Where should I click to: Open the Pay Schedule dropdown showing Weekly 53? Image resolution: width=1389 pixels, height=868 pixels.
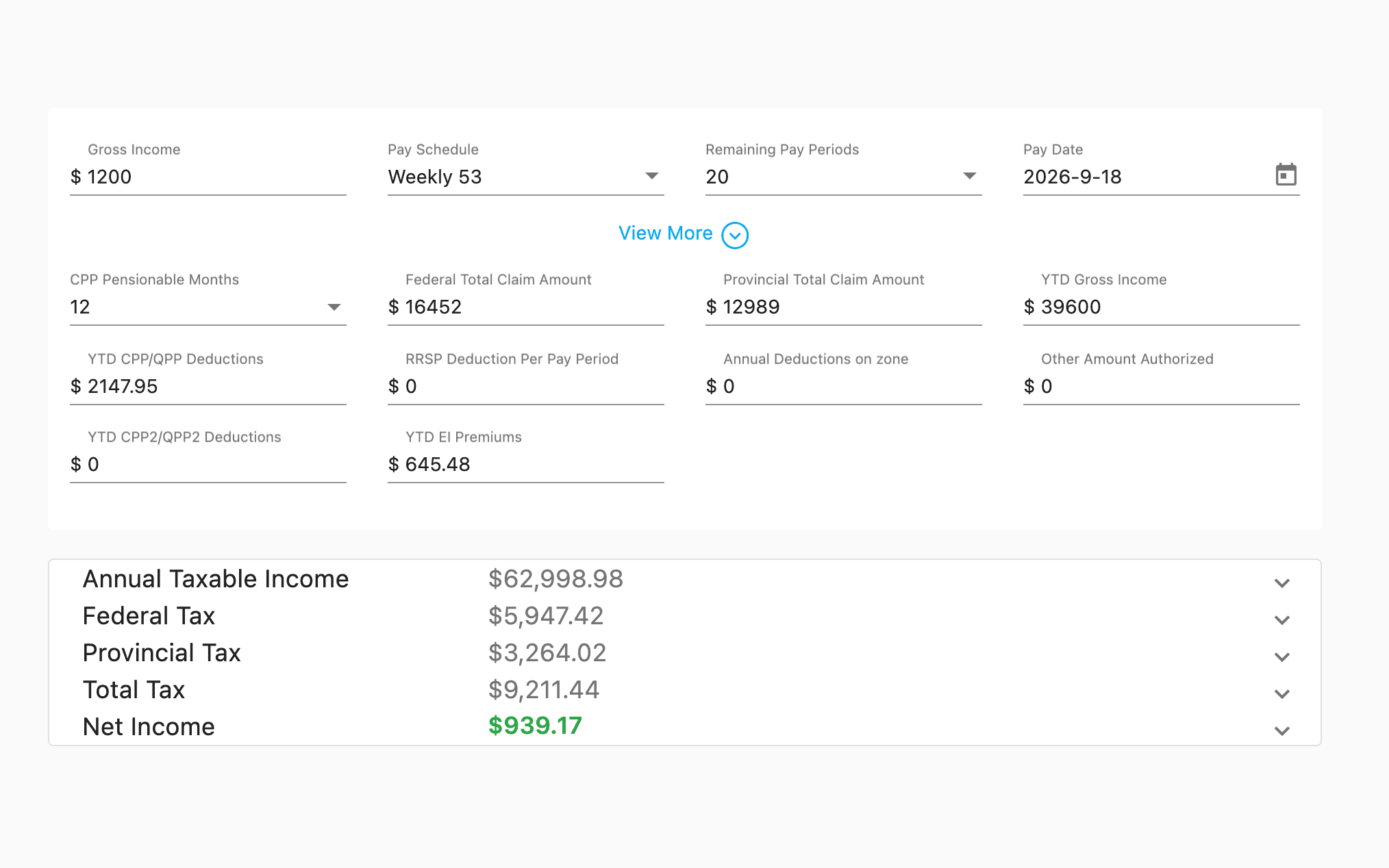pos(525,177)
